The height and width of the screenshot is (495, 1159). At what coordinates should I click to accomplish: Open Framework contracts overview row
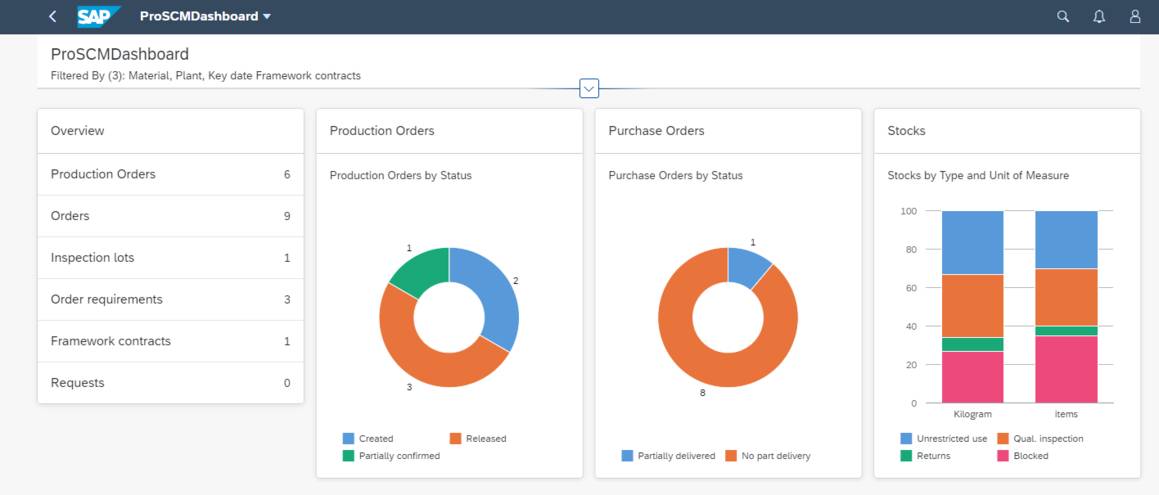point(171,341)
